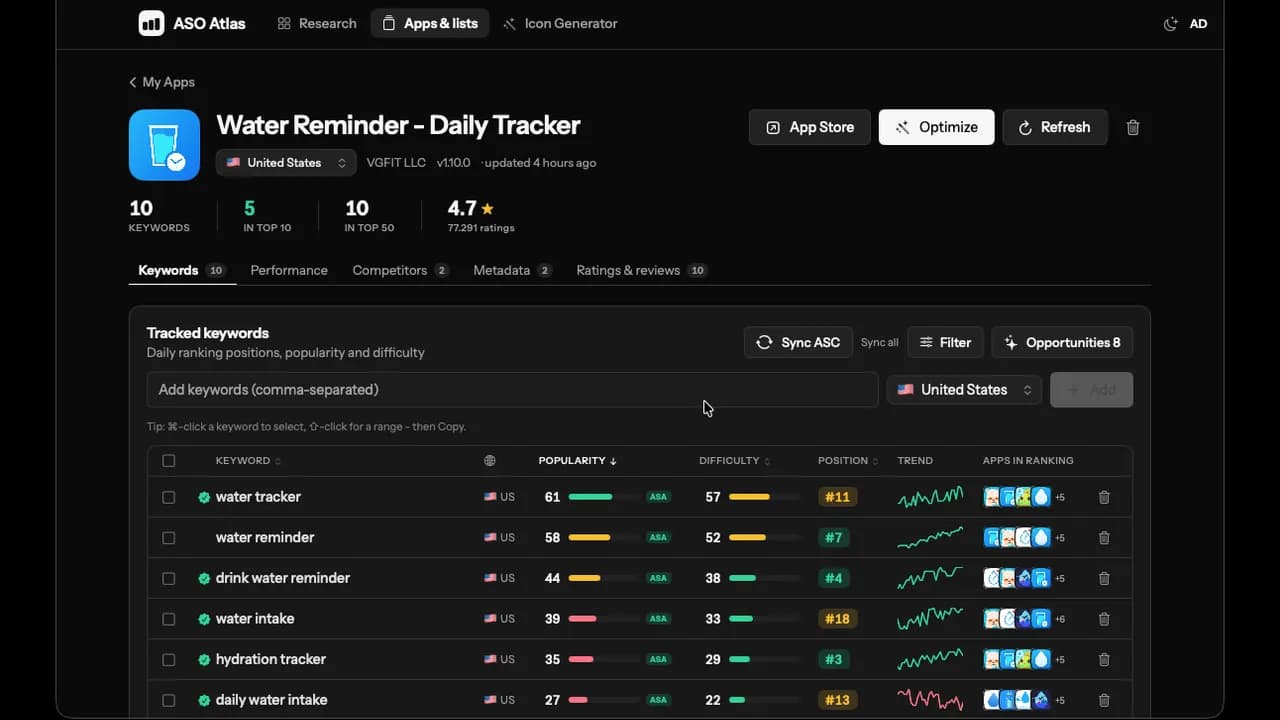Click the verified badge beside hydration tracker
The width and height of the screenshot is (1280, 720).
204,660
